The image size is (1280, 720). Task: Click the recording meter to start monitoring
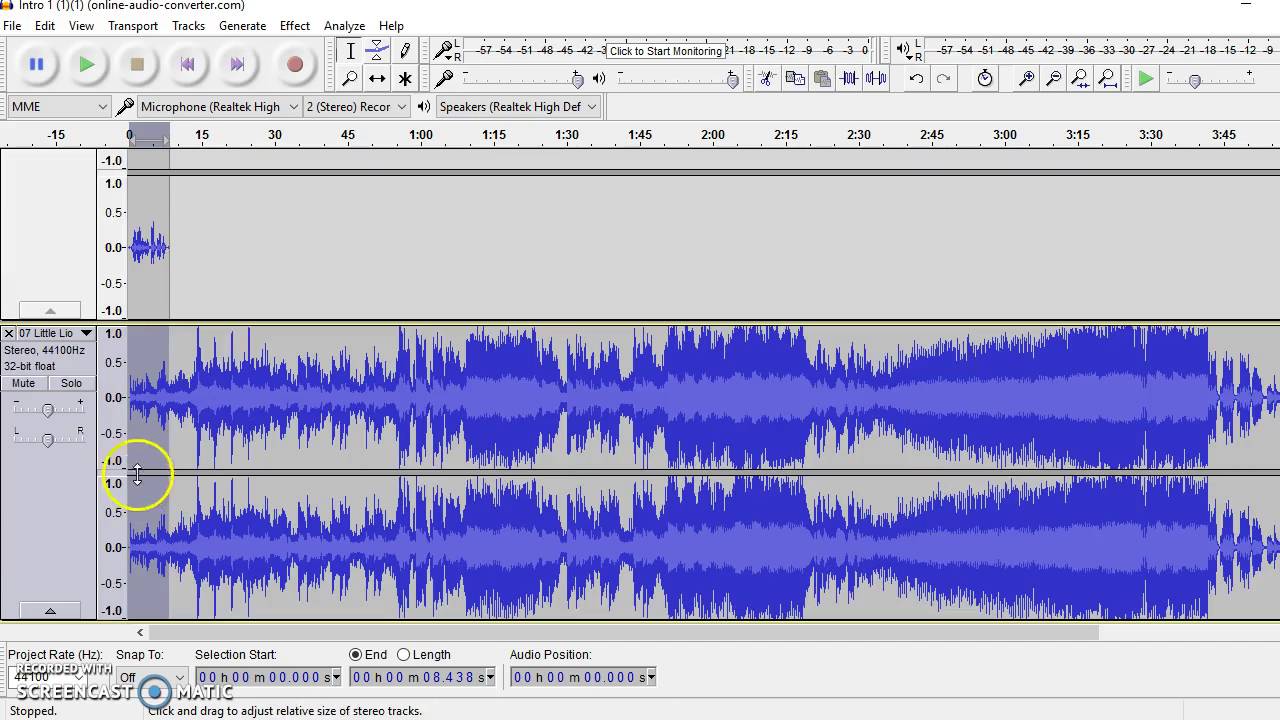666,51
